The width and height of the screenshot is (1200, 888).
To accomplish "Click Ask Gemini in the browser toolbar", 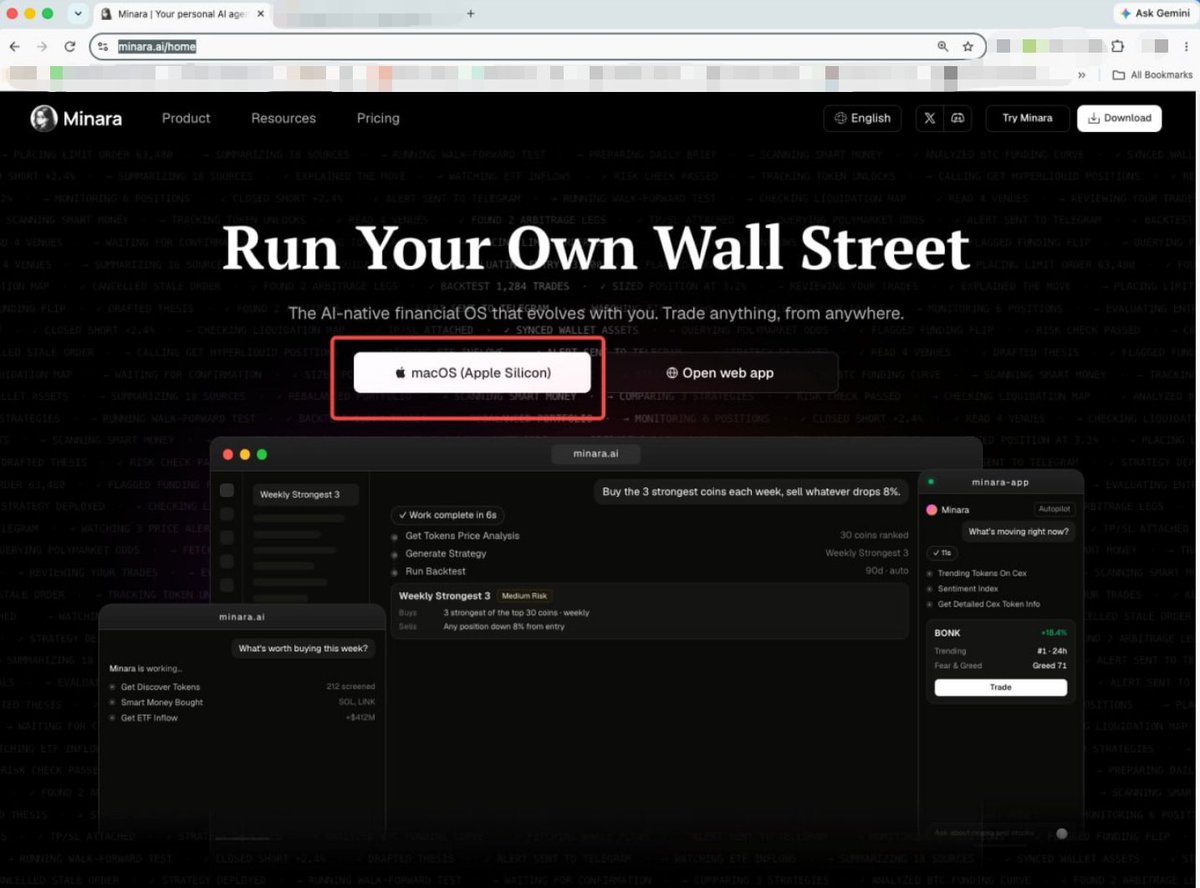I will pyautogui.click(x=1154, y=13).
